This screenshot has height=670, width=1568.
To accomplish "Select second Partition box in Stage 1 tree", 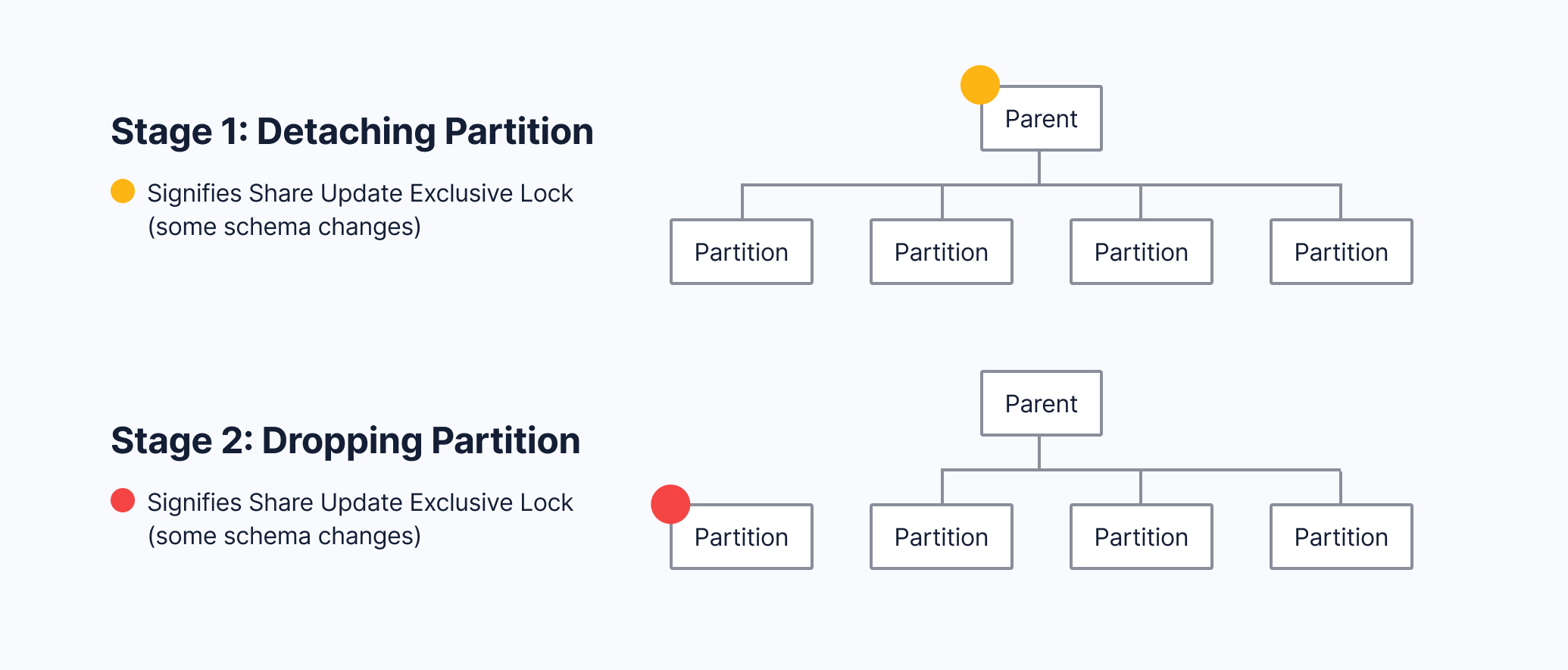I will point(941,252).
